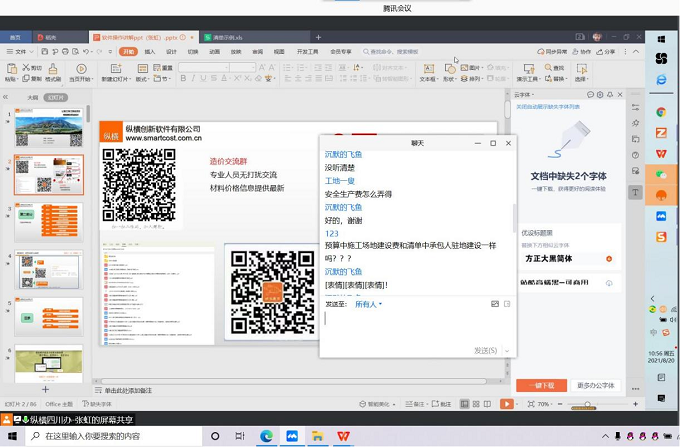Screen dimensions: 680x447
Task: Click the Paste icon in the ribbon
Action: (11, 69)
